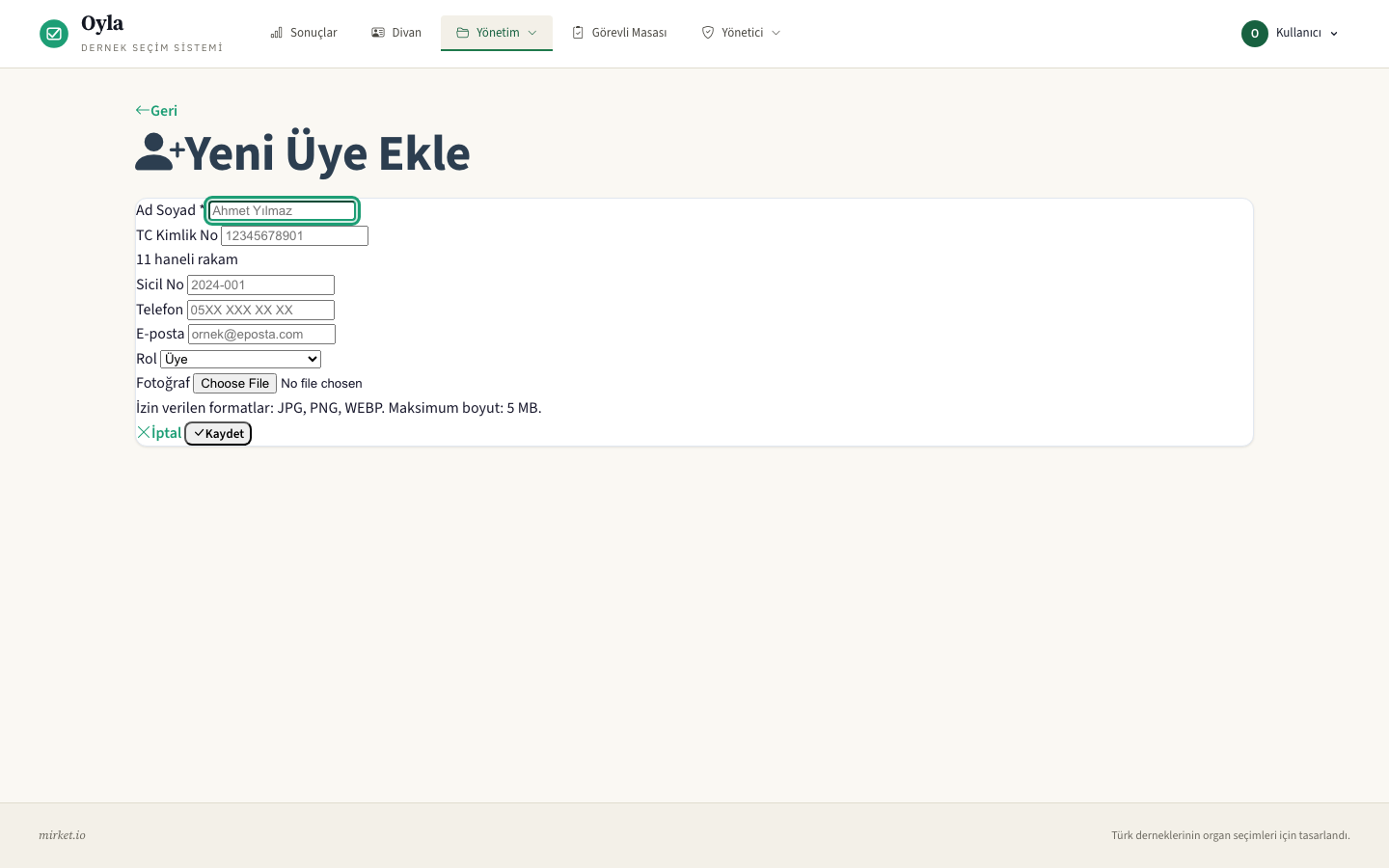The width and height of the screenshot is (1389, 868).
Task: Click the X icon beside İptal
Action: click(144, 432)
